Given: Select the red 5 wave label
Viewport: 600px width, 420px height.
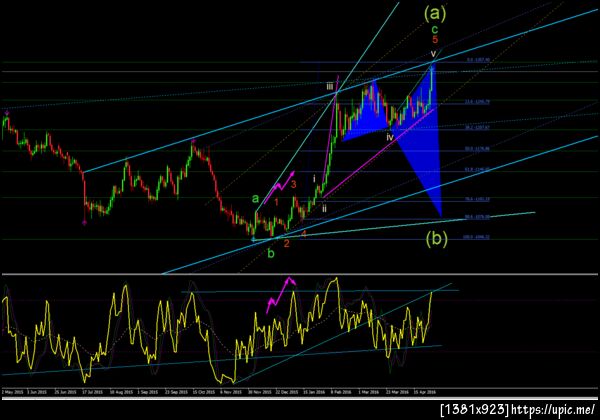Looking at the screenshot, I should click(x=435, y=39).
